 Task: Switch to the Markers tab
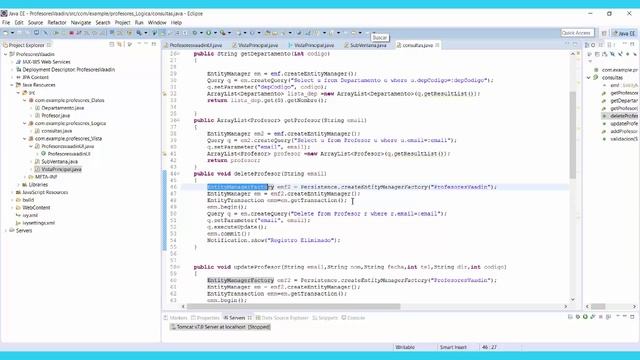[x=176, y=318]
